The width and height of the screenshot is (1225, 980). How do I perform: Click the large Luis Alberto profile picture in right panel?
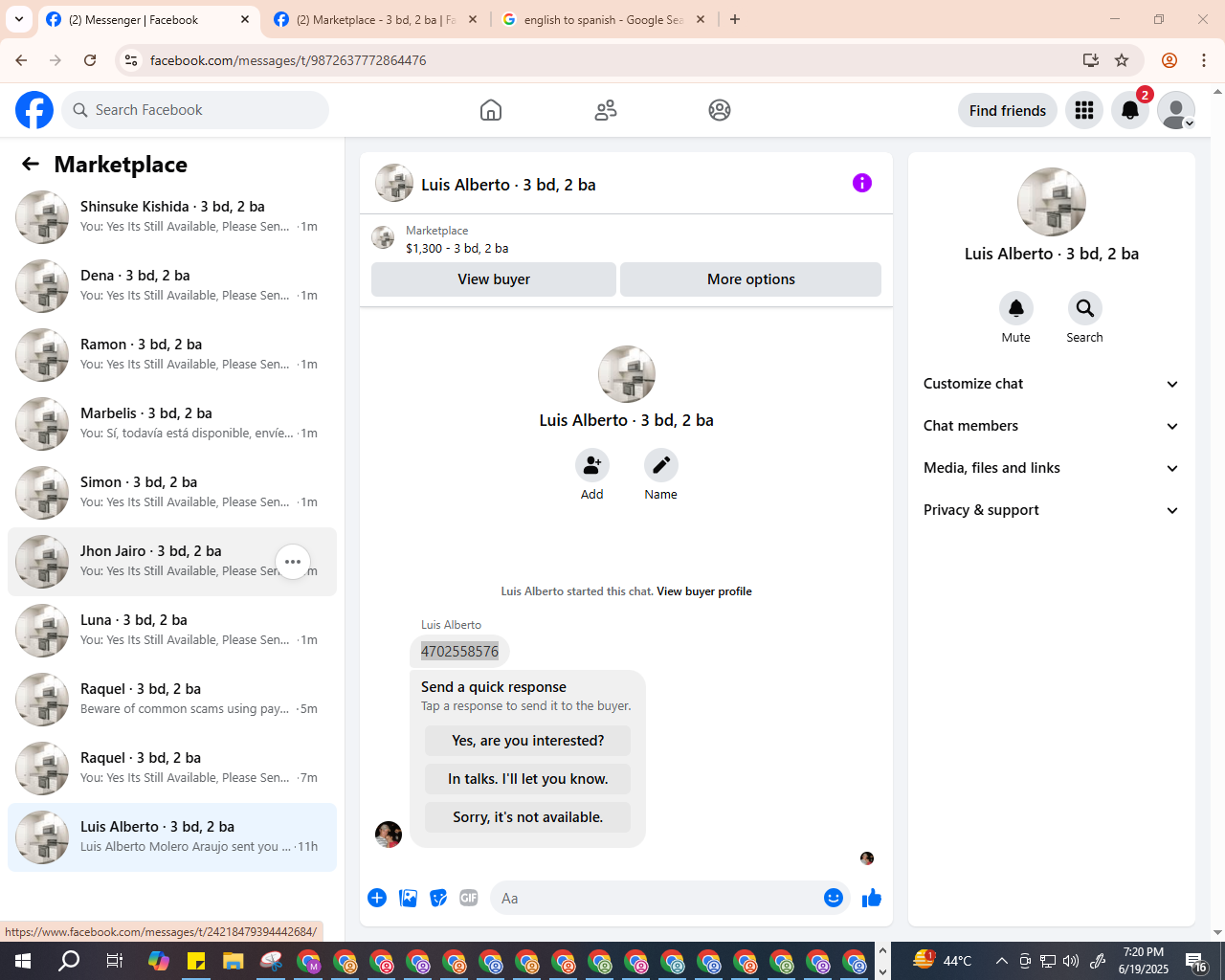tap(1052, 202)
